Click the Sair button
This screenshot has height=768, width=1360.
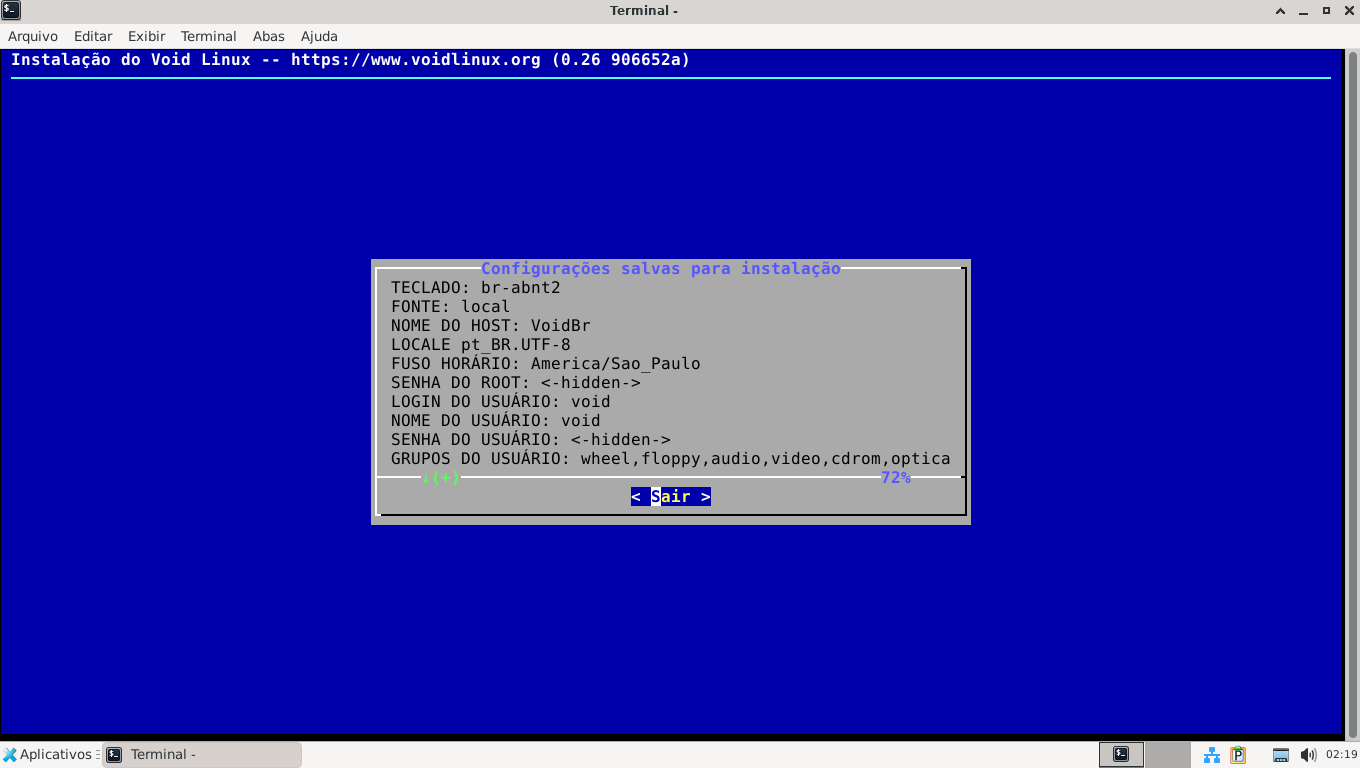671,497
